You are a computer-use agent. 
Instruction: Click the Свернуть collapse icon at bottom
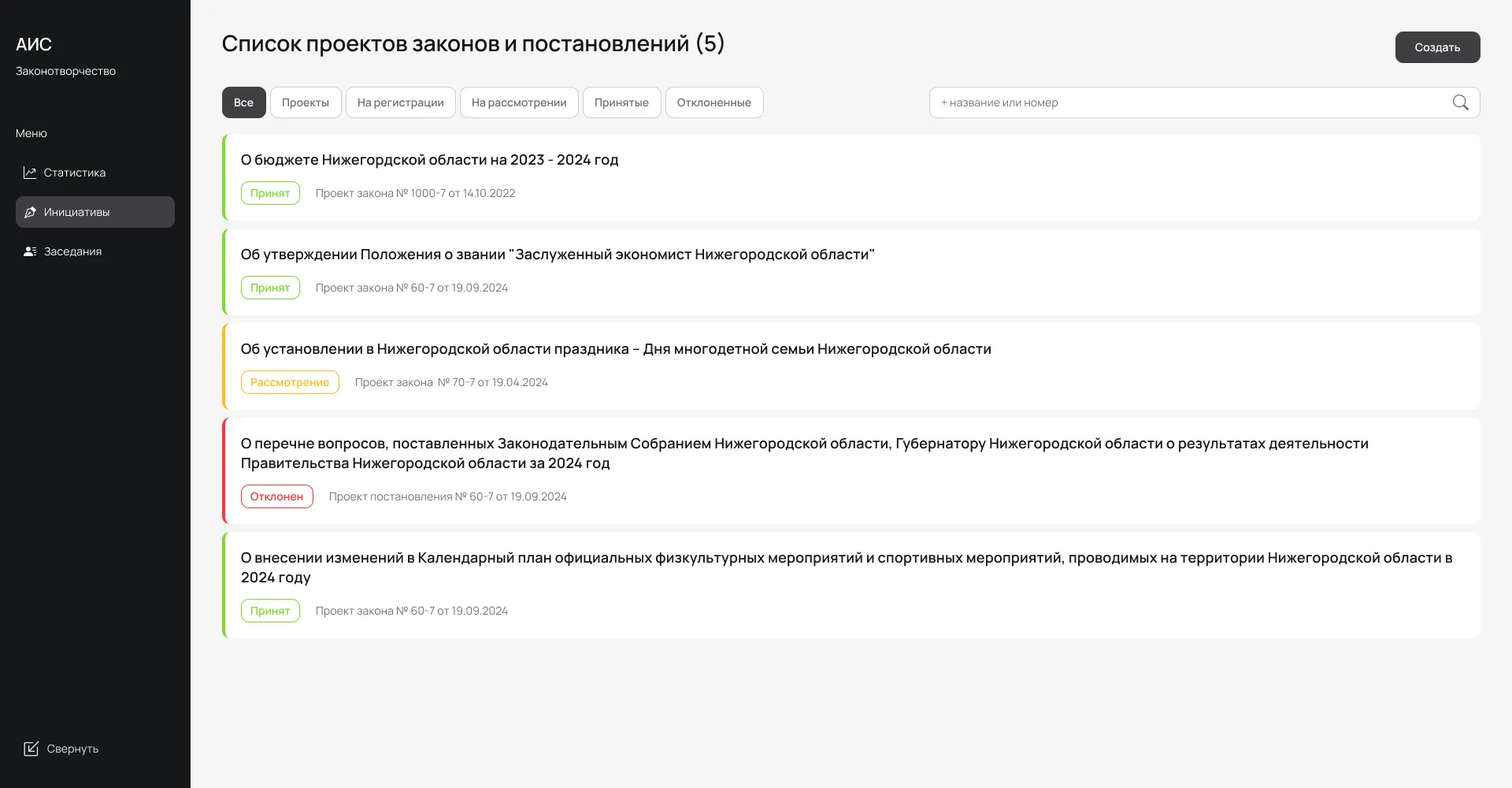[x=31, y=749]
